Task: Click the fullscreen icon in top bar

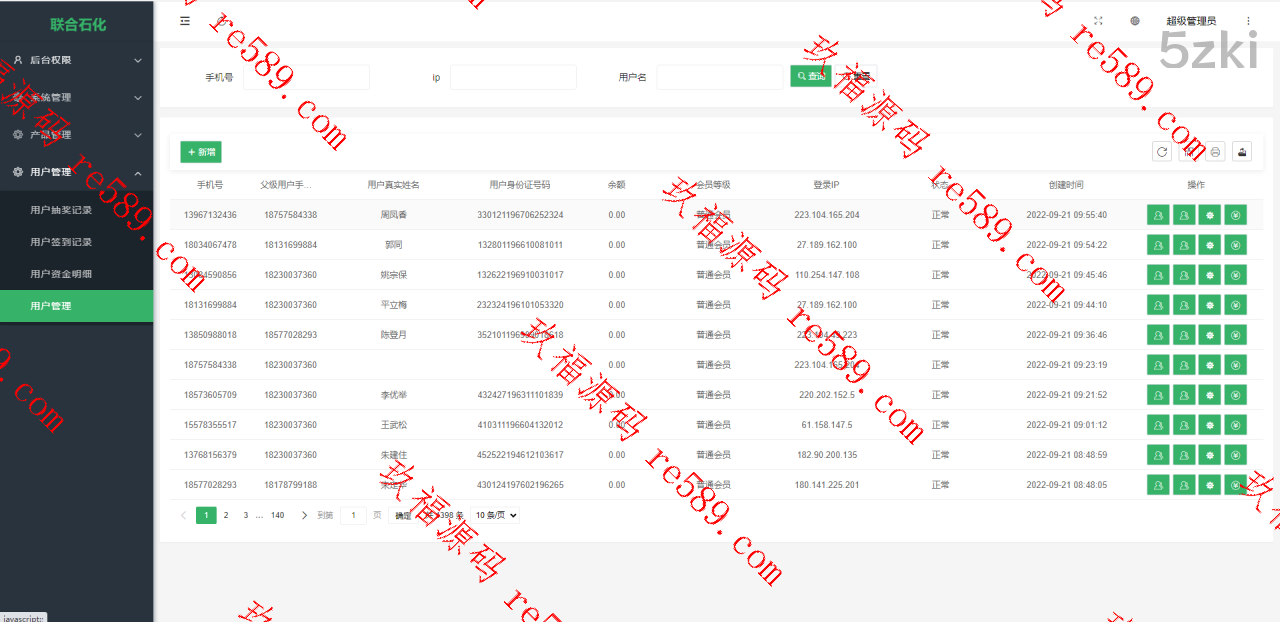Action: [1098, 21]
